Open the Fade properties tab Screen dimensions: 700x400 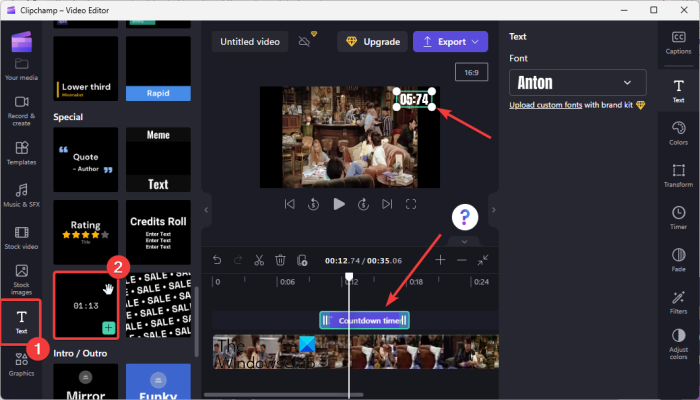pyautogui.click(x=678, y=260)
